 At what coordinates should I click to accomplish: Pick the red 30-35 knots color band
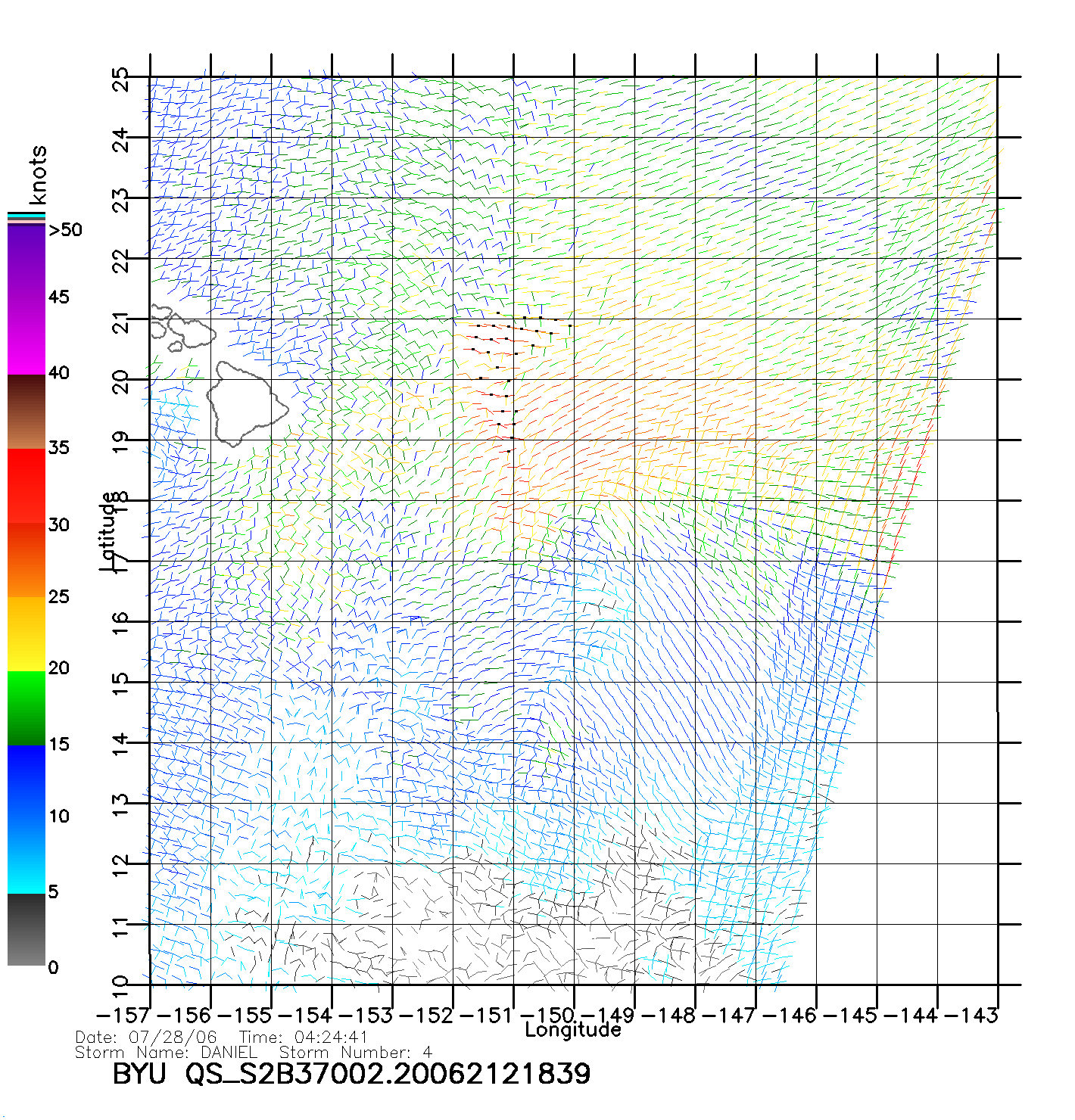(26, 486)
